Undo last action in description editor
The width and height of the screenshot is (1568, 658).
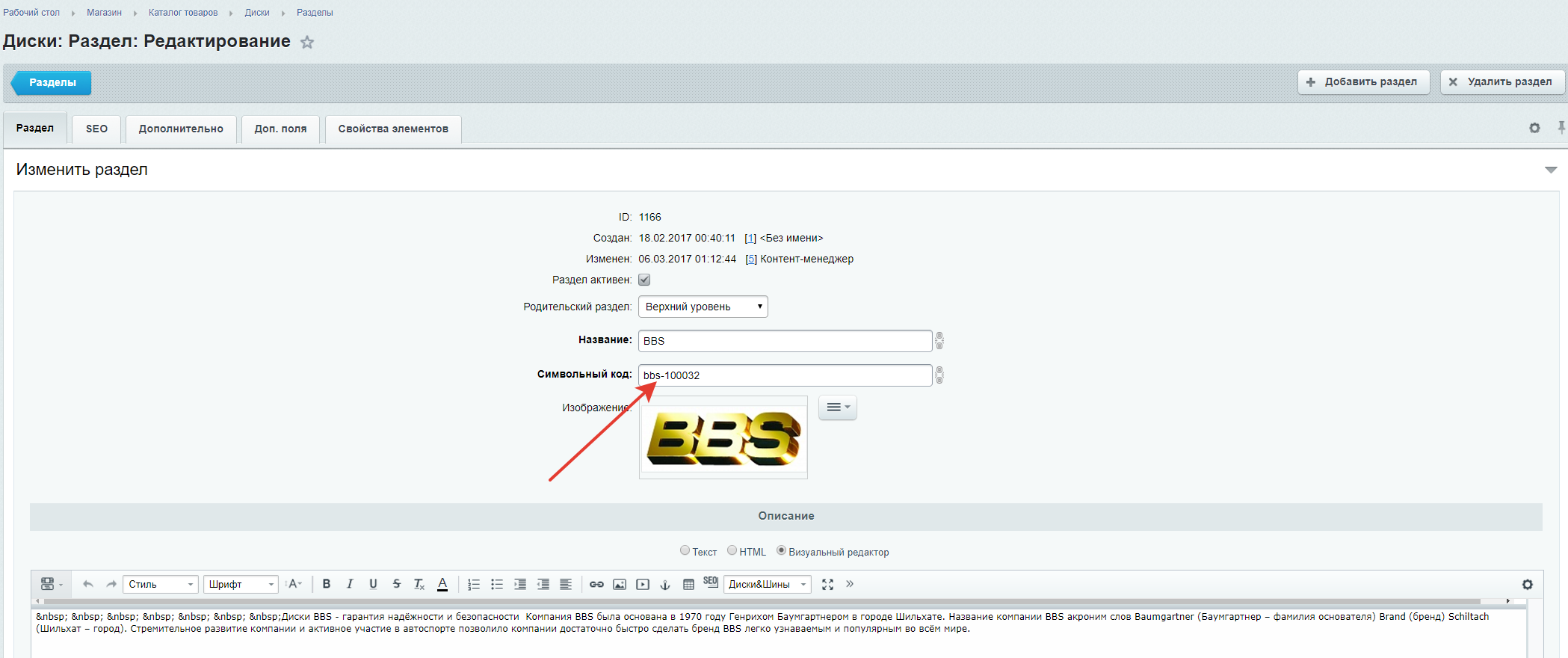coord(88,584)
